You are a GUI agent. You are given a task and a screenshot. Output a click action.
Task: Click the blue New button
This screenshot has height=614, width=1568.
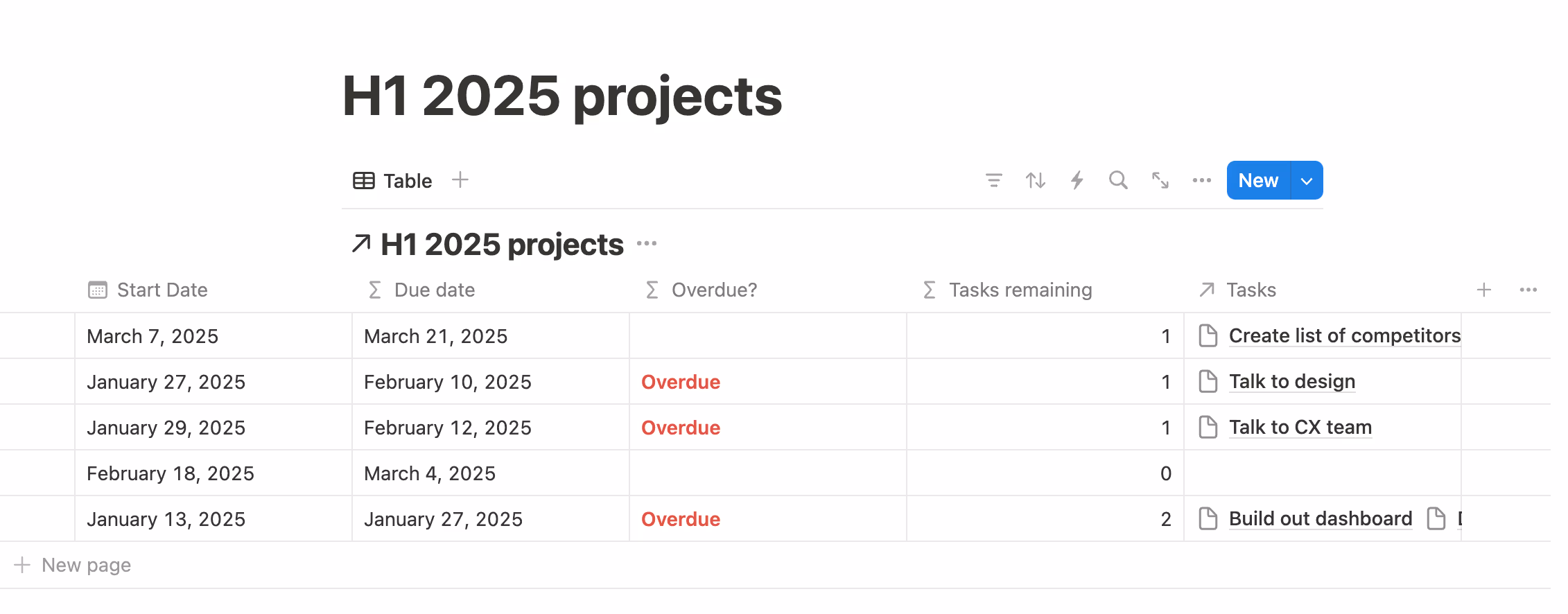[x=1257, y=181]
